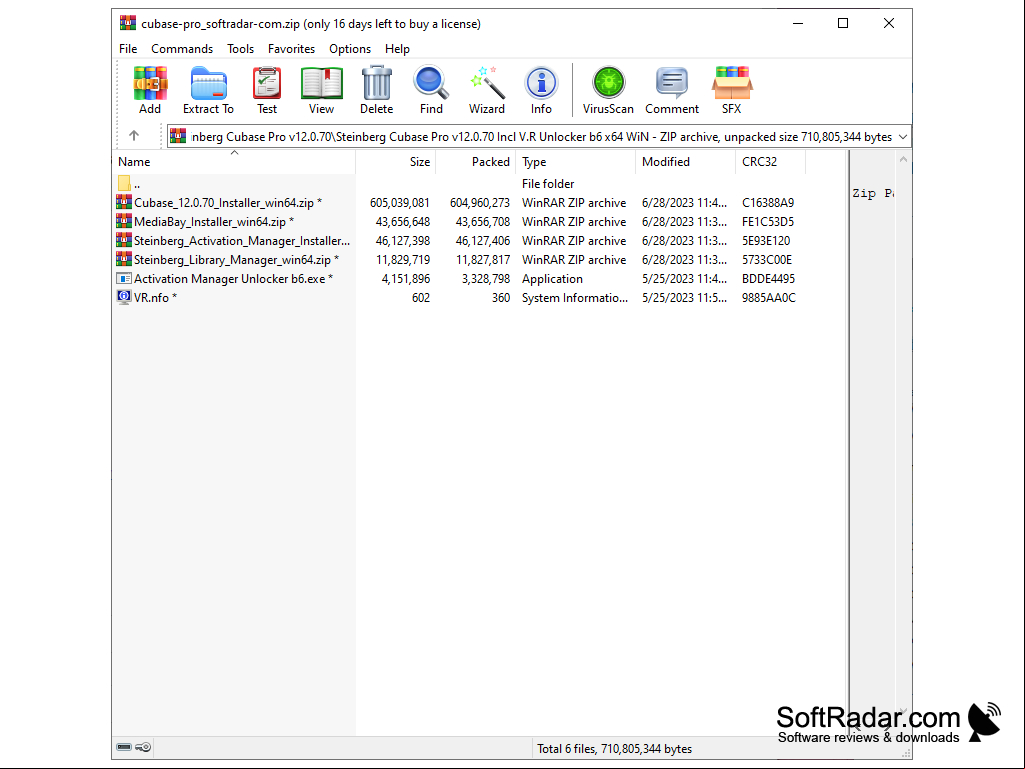Screen dimensions: 1025x769
Task: Select Steinberg_Library_Manager_win64.zip file name
Action: click(x=236, y=260)
